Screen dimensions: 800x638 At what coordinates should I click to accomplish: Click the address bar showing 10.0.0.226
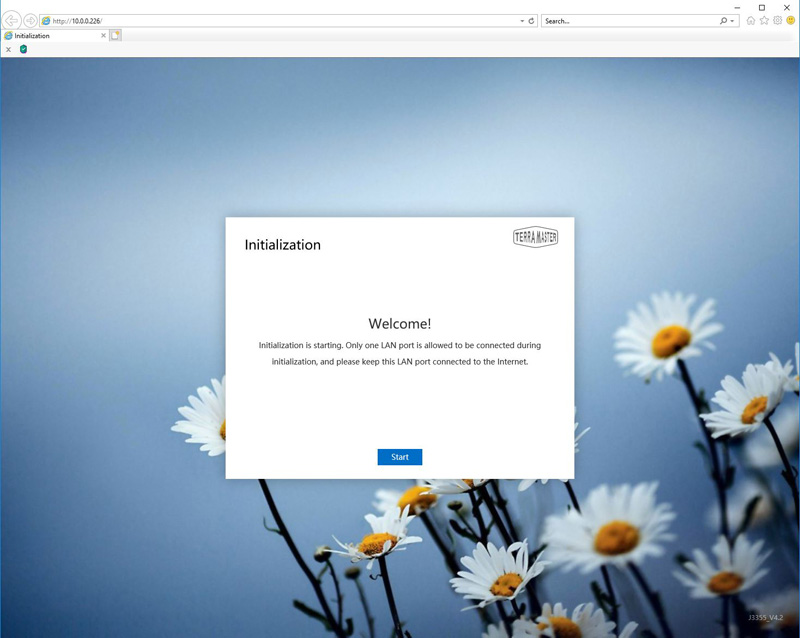coord(286,21)
